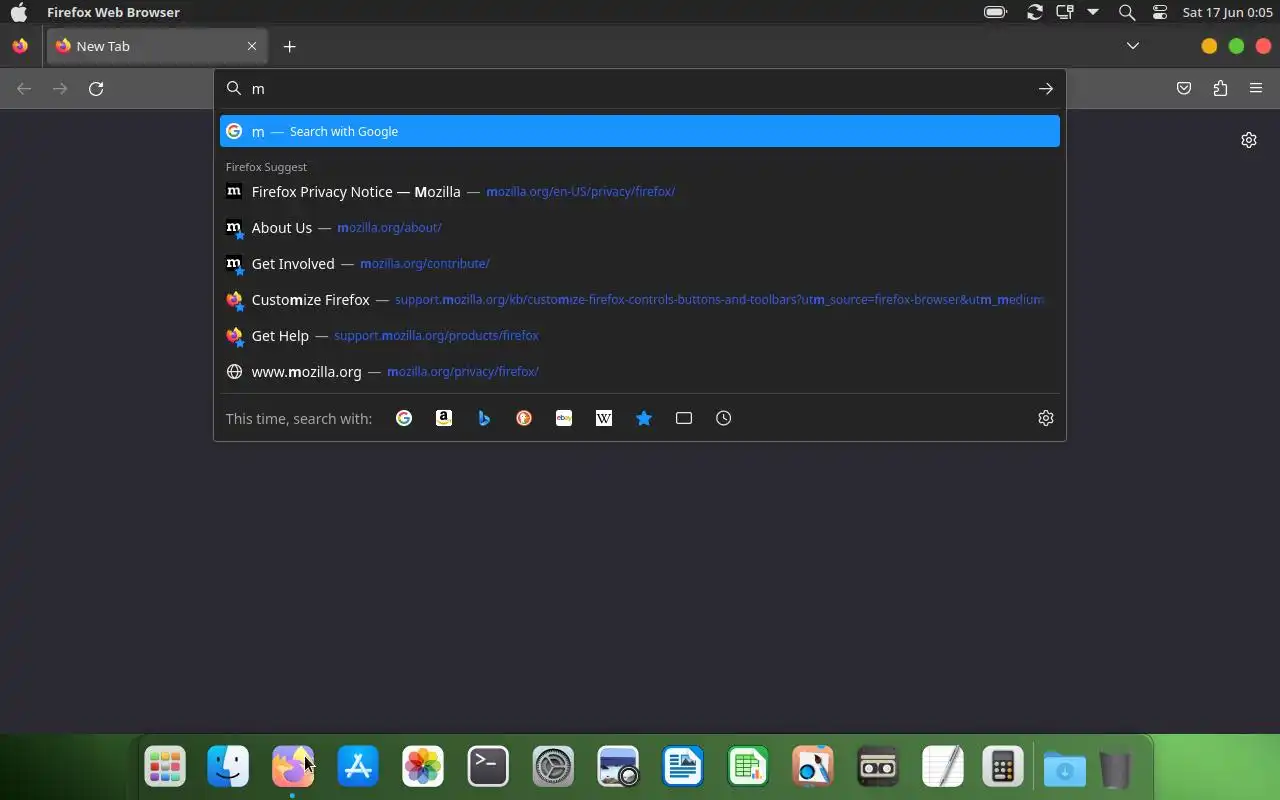This screenshot has height=800, width=1280.
Task: Search this time with Wikipedia
Action: (604, 418)
